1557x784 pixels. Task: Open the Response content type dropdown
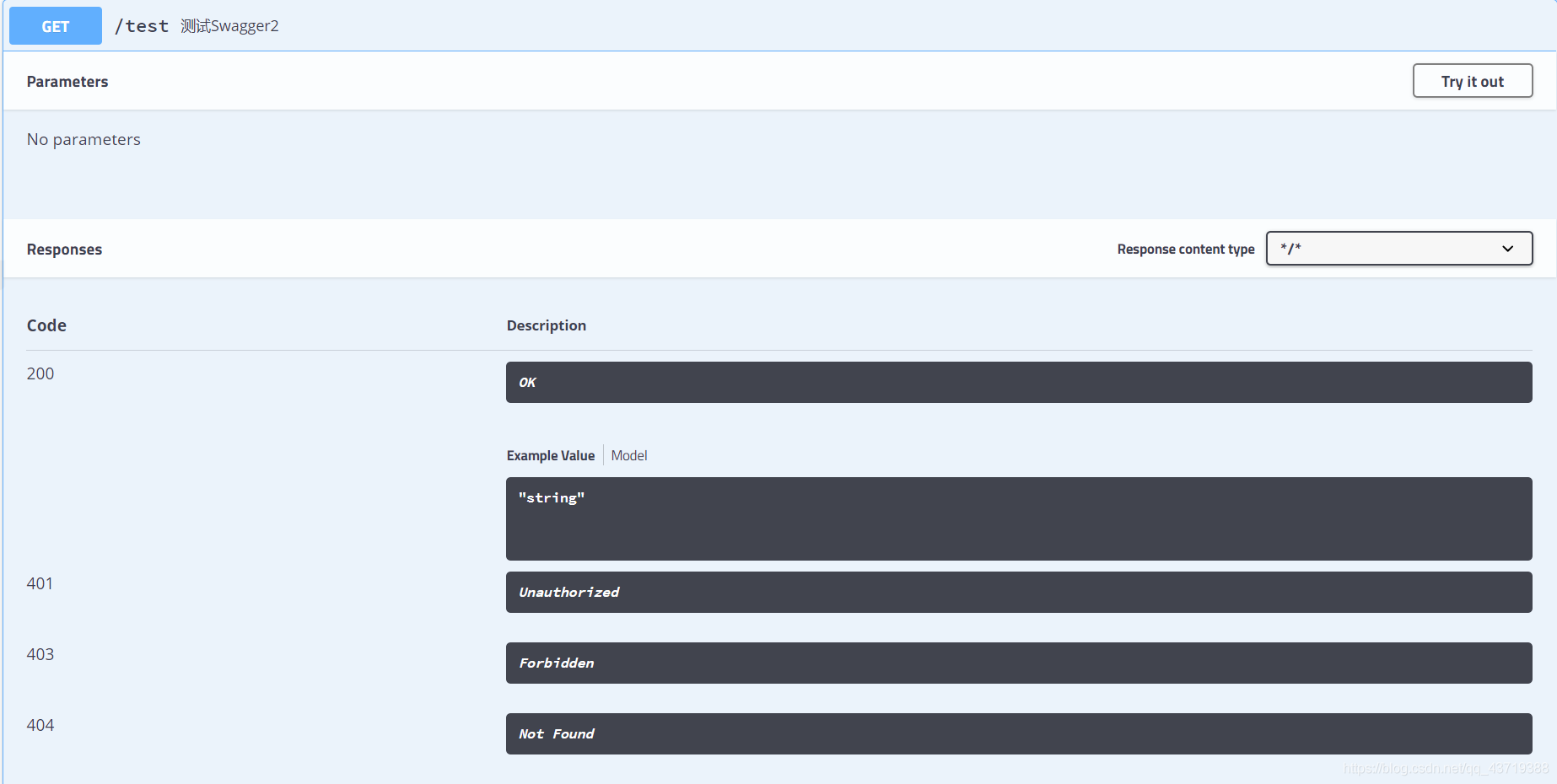[x=1398, y=249]
